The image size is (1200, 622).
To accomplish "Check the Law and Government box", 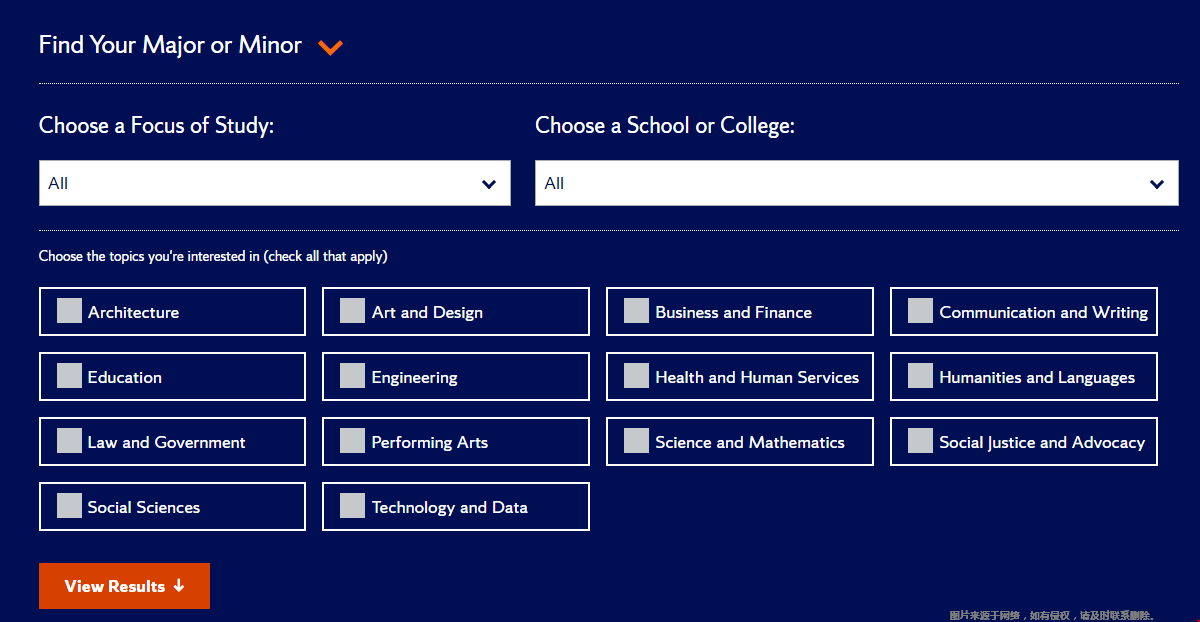I will (69, 441).
